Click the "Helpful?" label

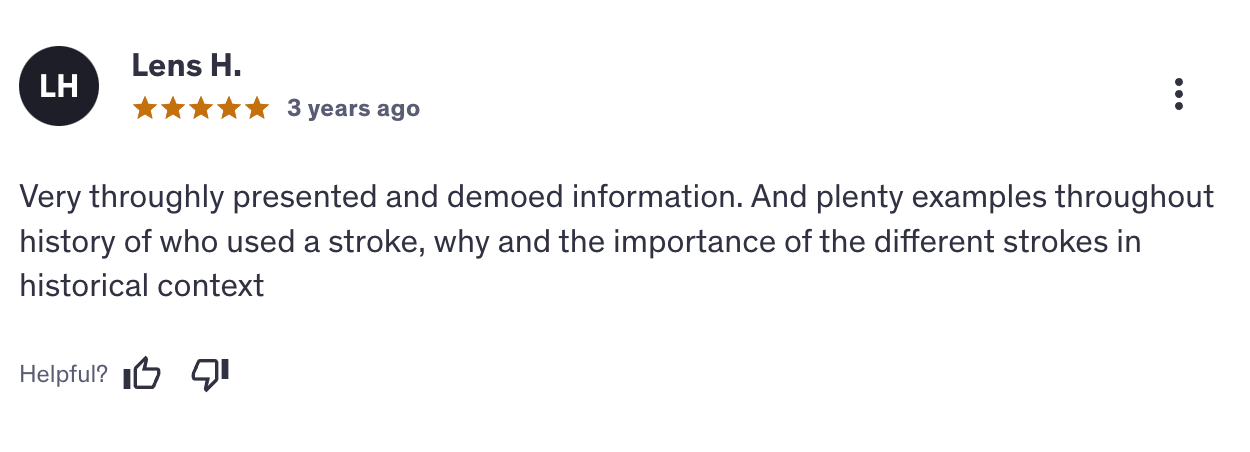click(63, 375)
